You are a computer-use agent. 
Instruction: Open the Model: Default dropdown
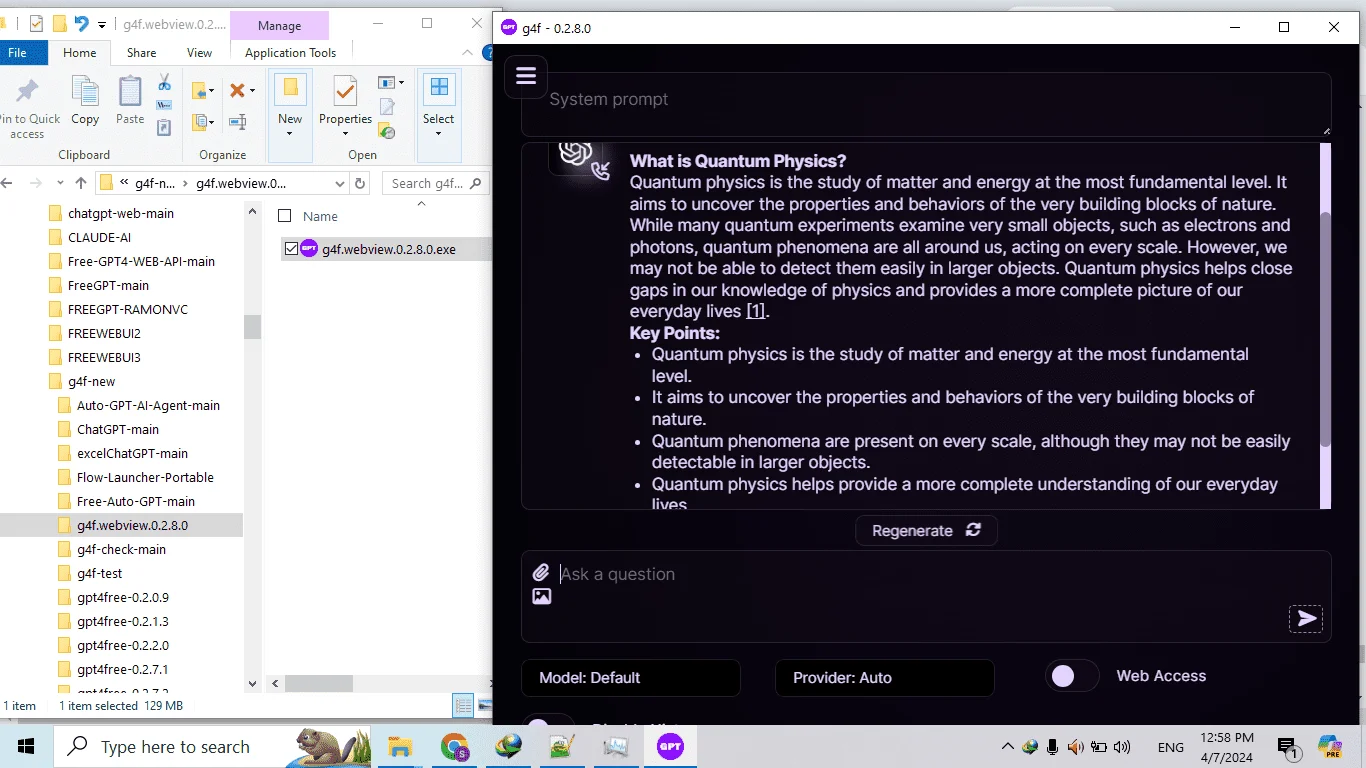[631, 678]
